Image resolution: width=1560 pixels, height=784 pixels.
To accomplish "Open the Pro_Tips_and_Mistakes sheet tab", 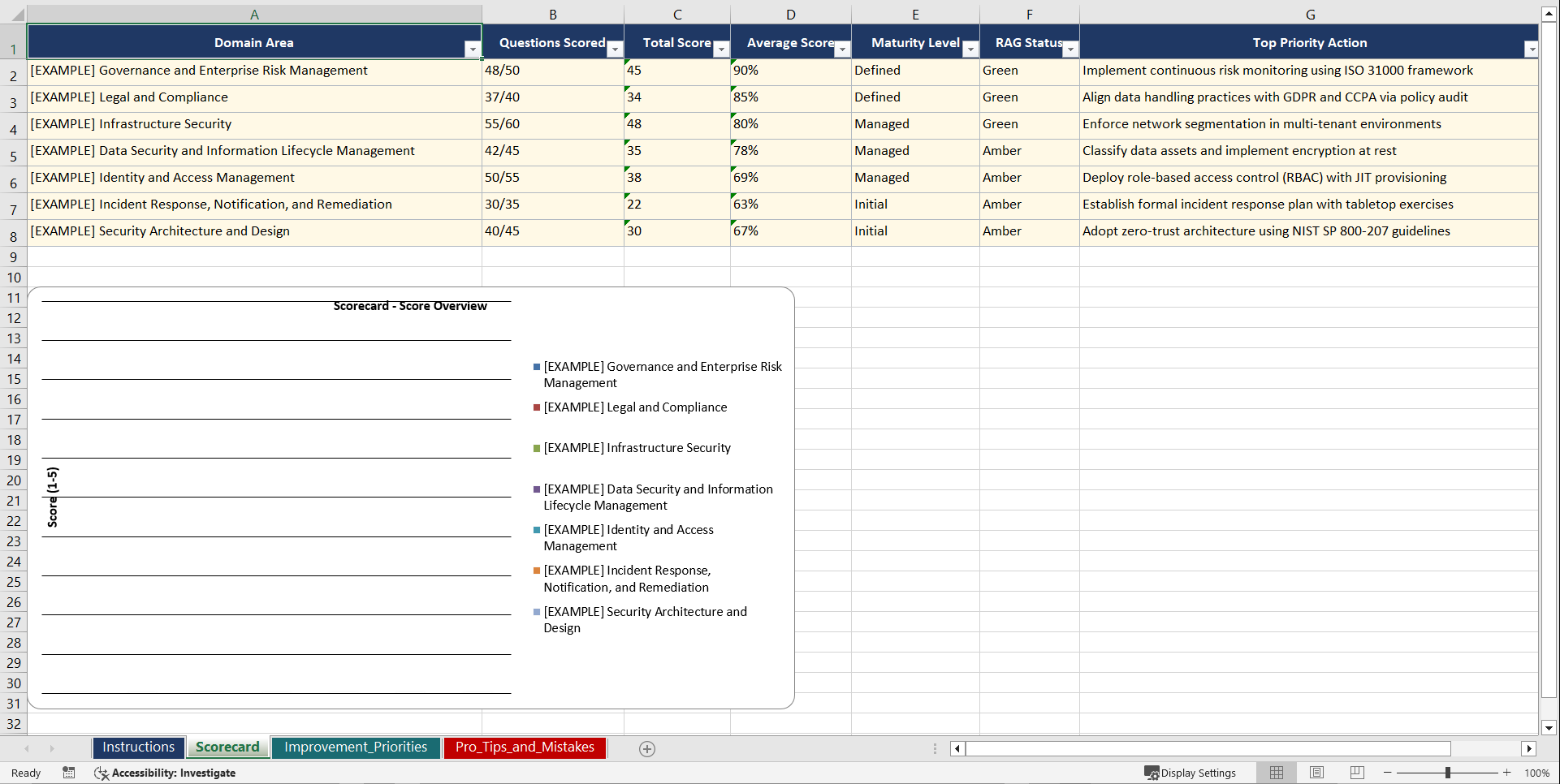I will point(525,747).
